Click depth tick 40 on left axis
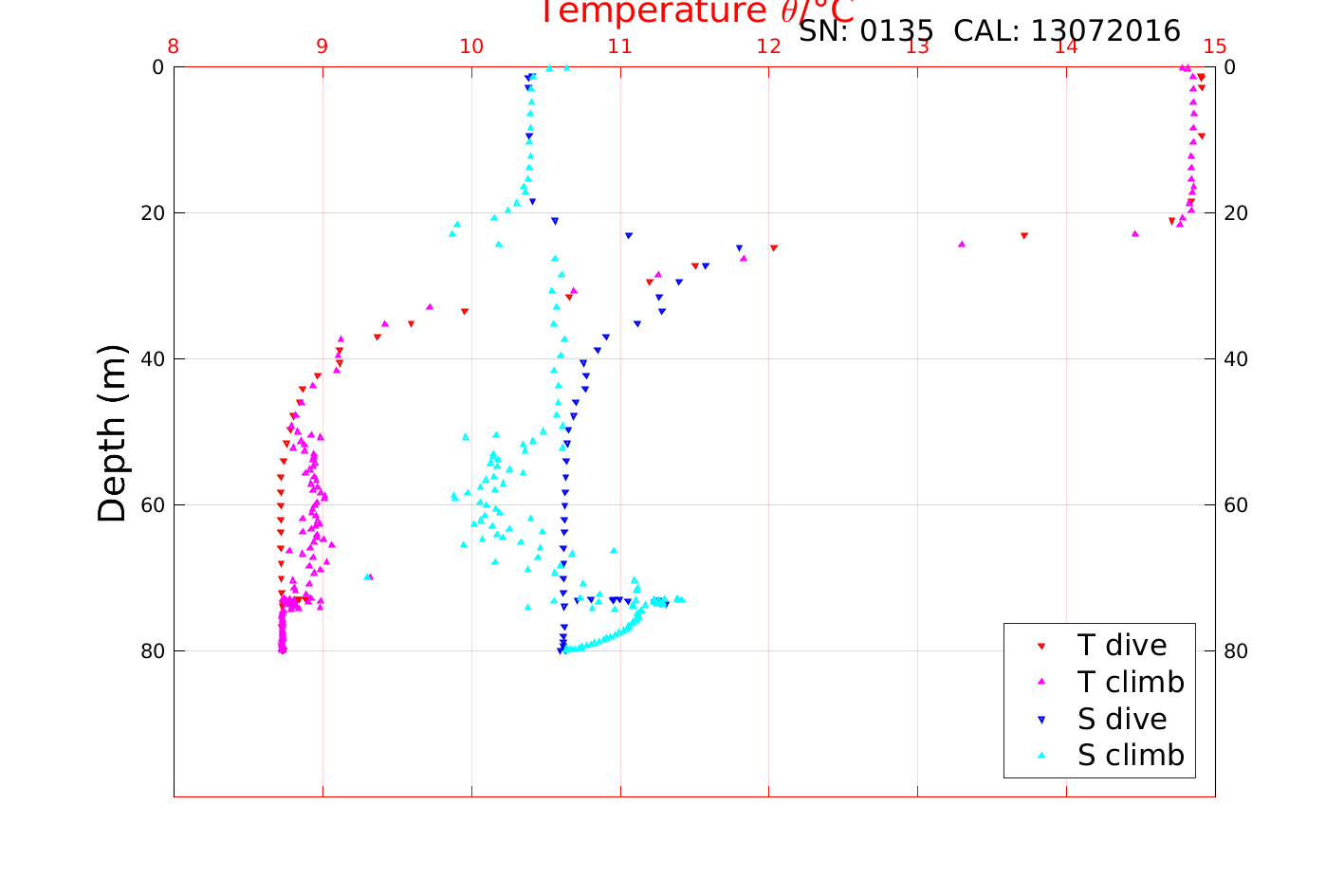The width and height of the screenshot is (1344, 896). [x=152, y=359]
